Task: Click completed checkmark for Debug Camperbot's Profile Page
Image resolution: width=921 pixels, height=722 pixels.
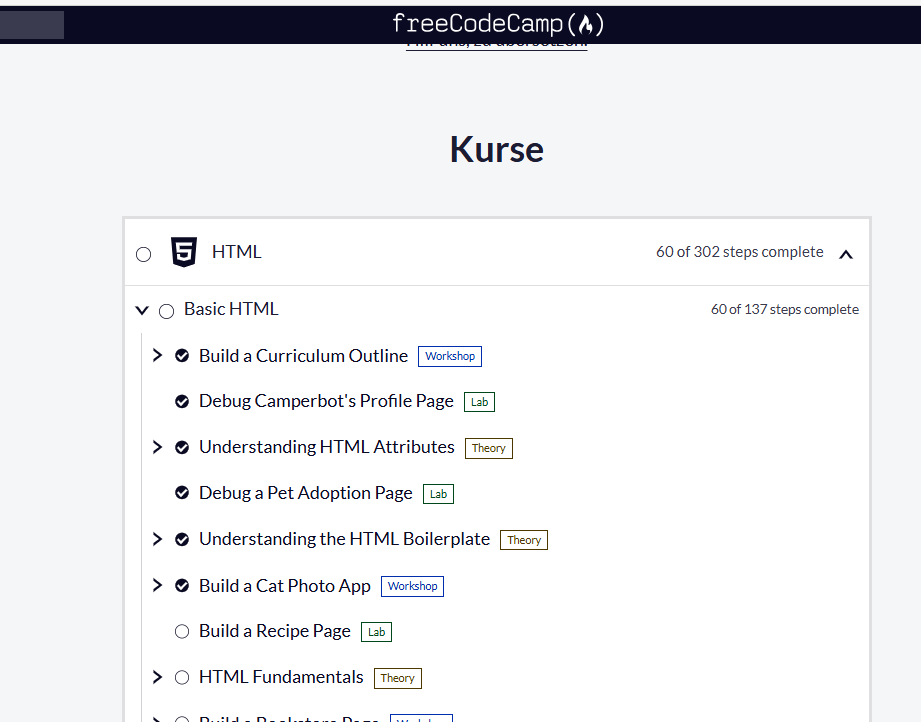Action: [182, 401]
